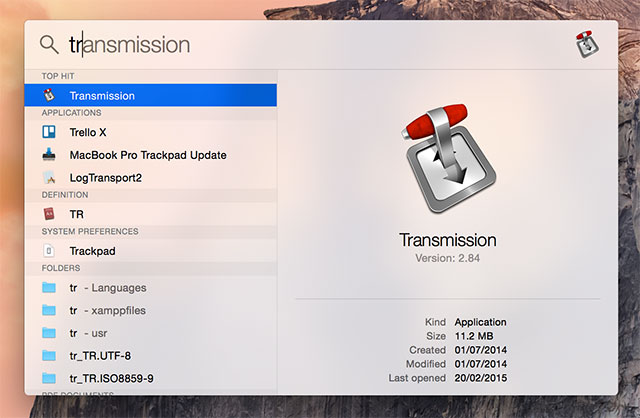Click the folder icon for tr_TR.UTF-8

(49, 356)
